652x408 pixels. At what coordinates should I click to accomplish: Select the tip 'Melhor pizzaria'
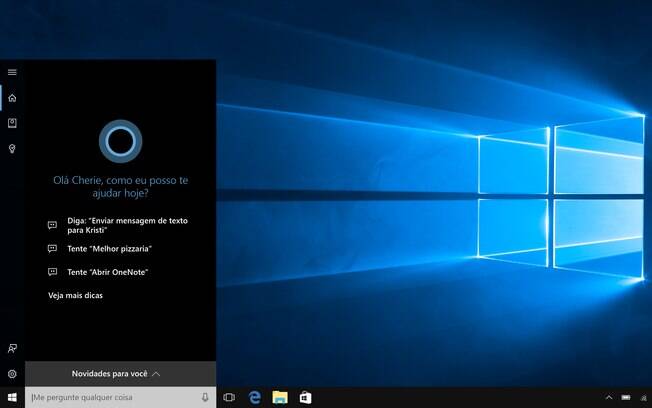tap(109, 249)
